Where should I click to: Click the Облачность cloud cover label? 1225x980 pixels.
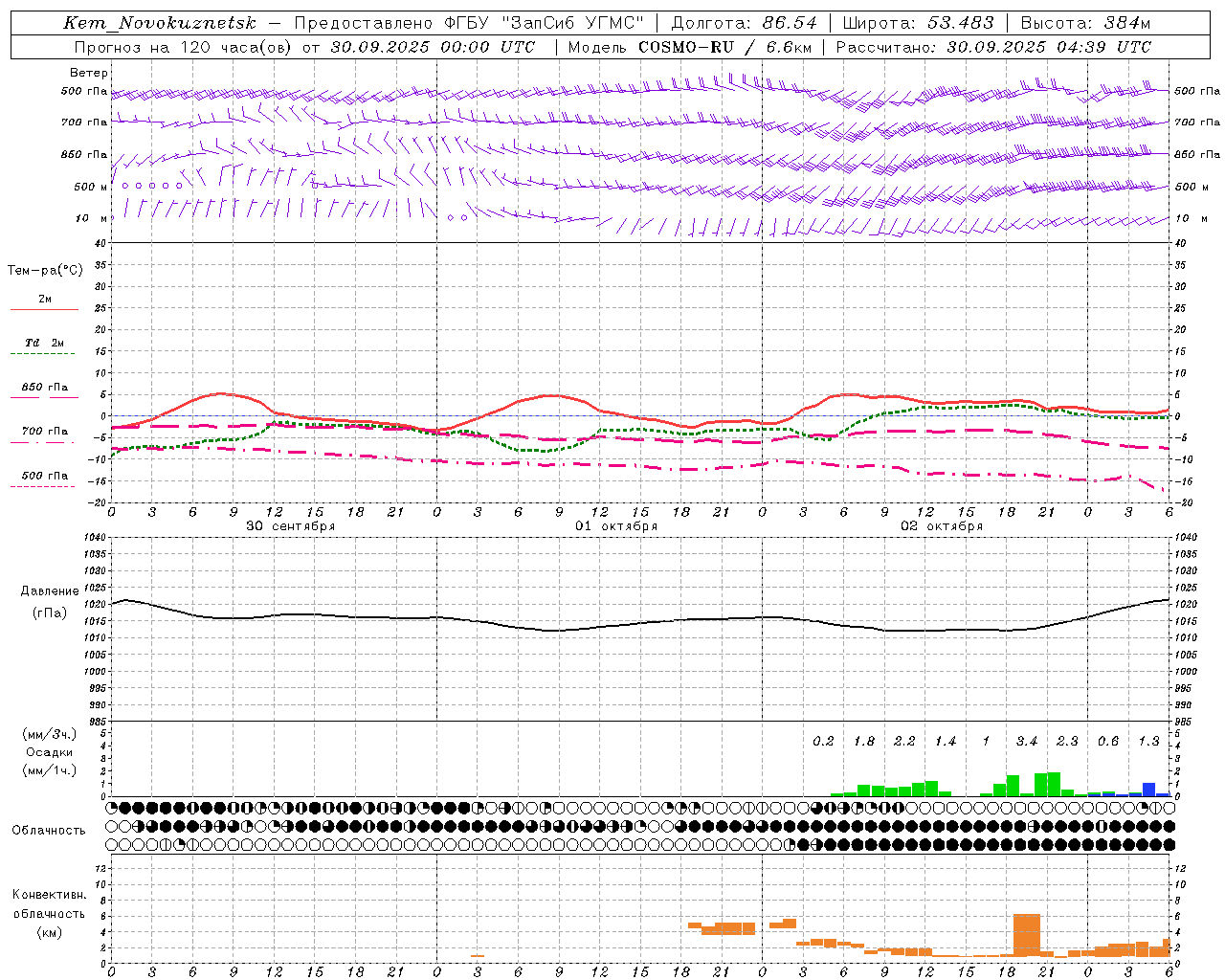pyautogui.click(x=49, y=831)
